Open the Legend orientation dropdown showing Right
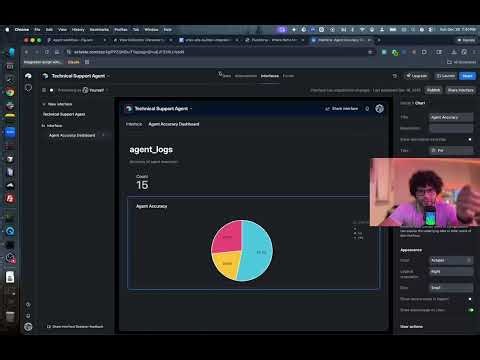Screen dimensions: 480x360 (x=451, y=272)
